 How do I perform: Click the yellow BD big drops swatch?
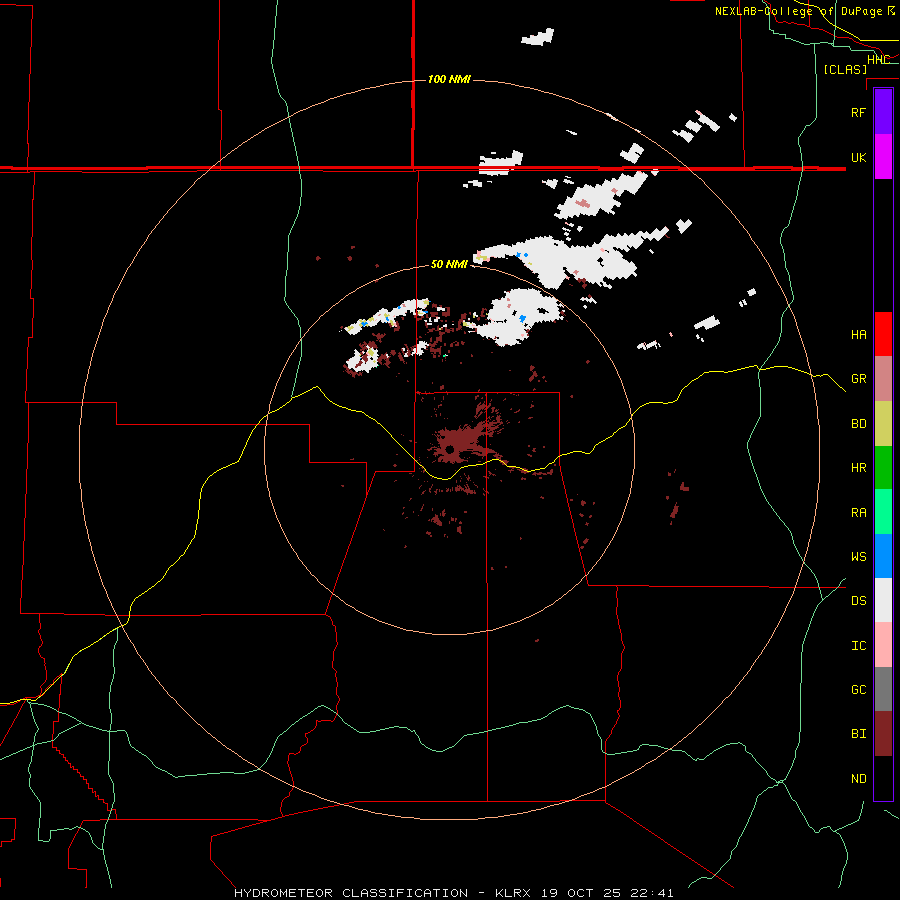point(883,424)
